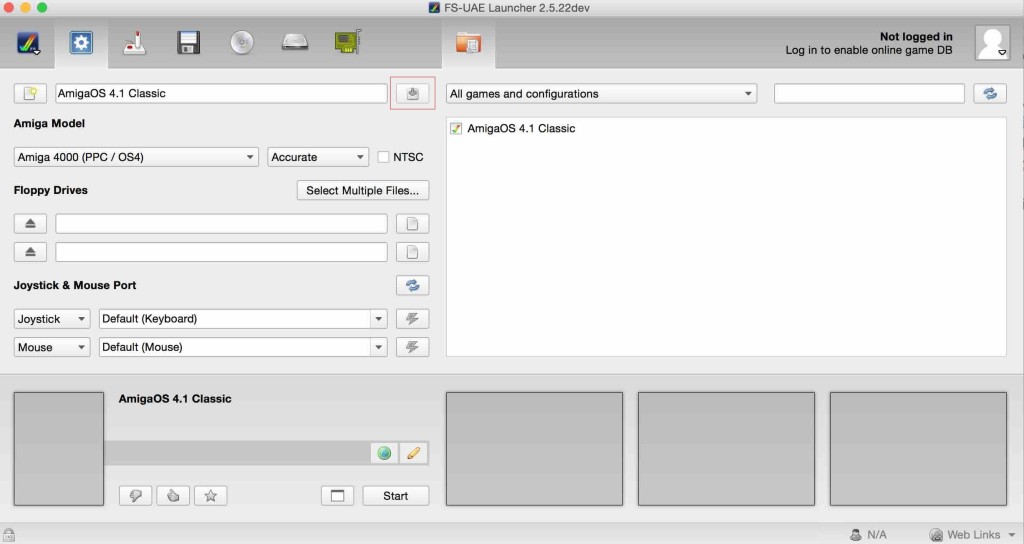Click the second floppy drive path field
Viewport: 1024px width, 544px height.
221,252
